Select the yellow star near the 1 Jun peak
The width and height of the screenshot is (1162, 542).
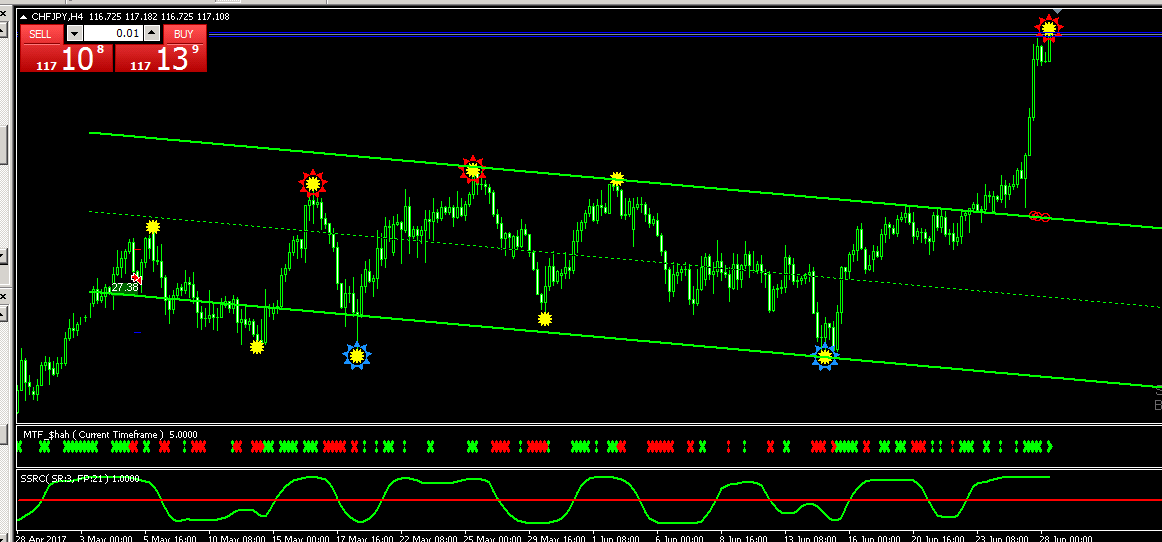pyautogui.click(x=617, y=179)
